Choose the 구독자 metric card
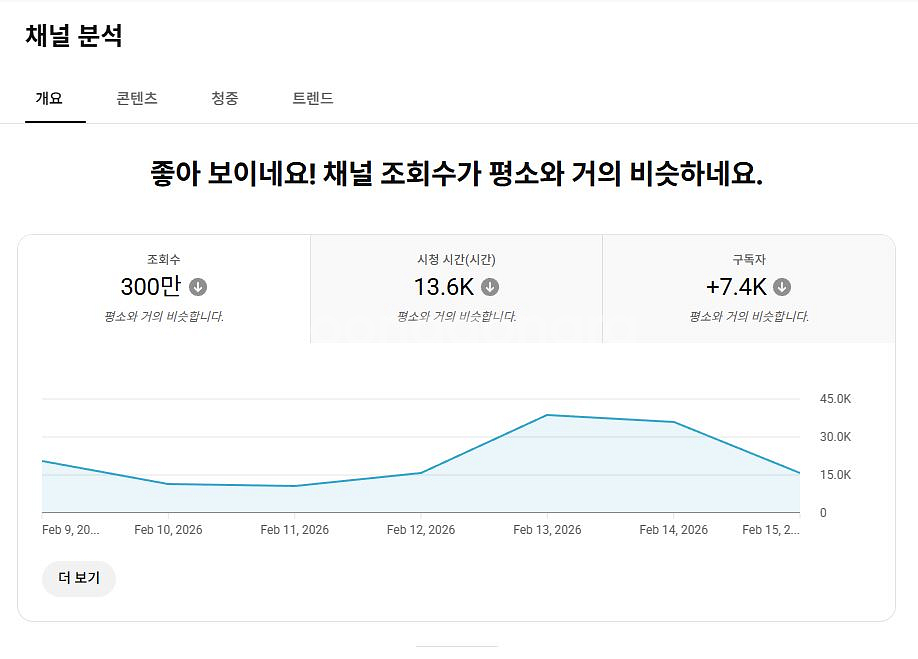Image resolution: width=918 pixels, height=659 pixels. coord(748,289)
